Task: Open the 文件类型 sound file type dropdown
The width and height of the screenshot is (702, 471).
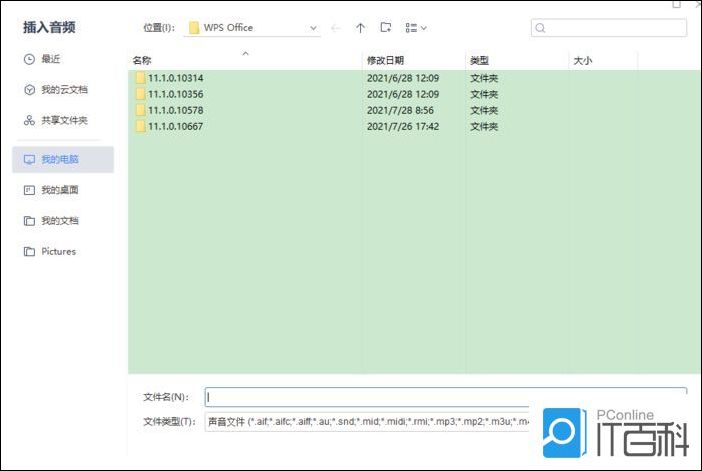Action: 367,422
